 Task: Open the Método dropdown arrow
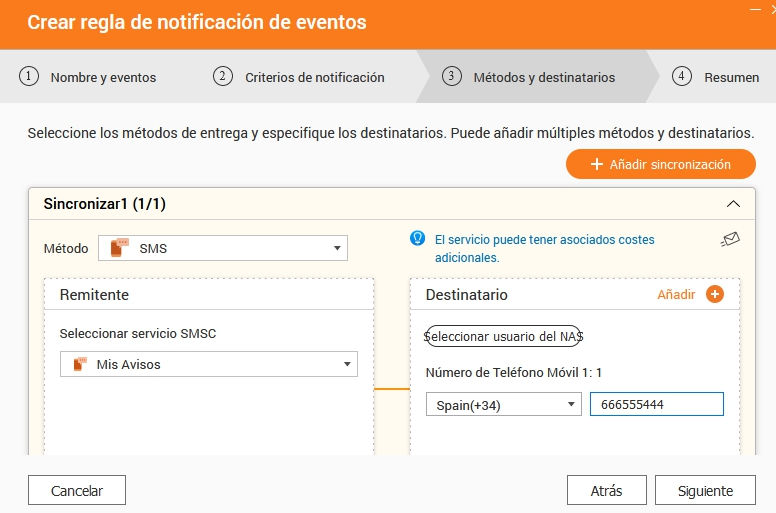point(336,248)
